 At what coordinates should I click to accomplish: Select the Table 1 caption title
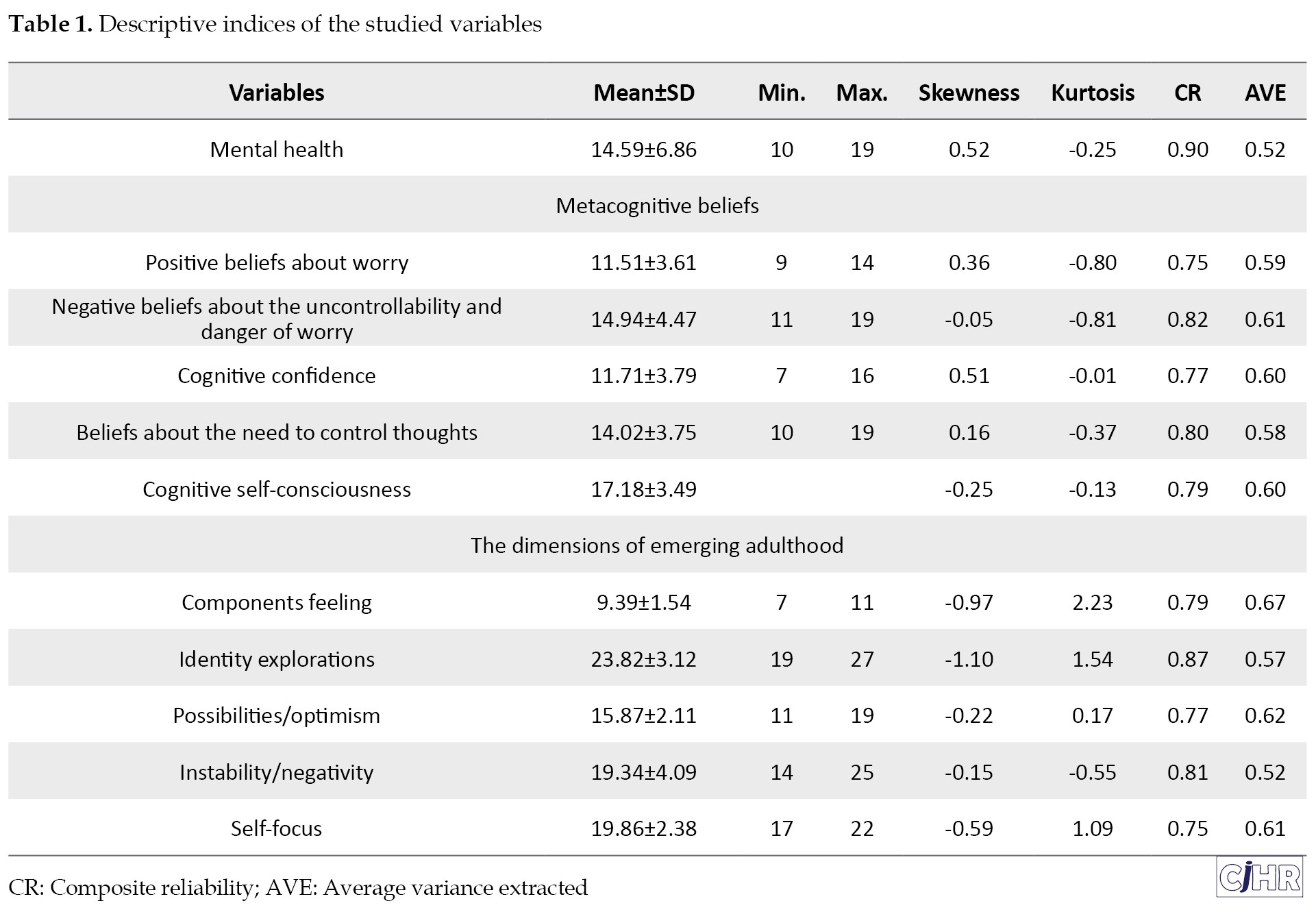pos(275,24)
